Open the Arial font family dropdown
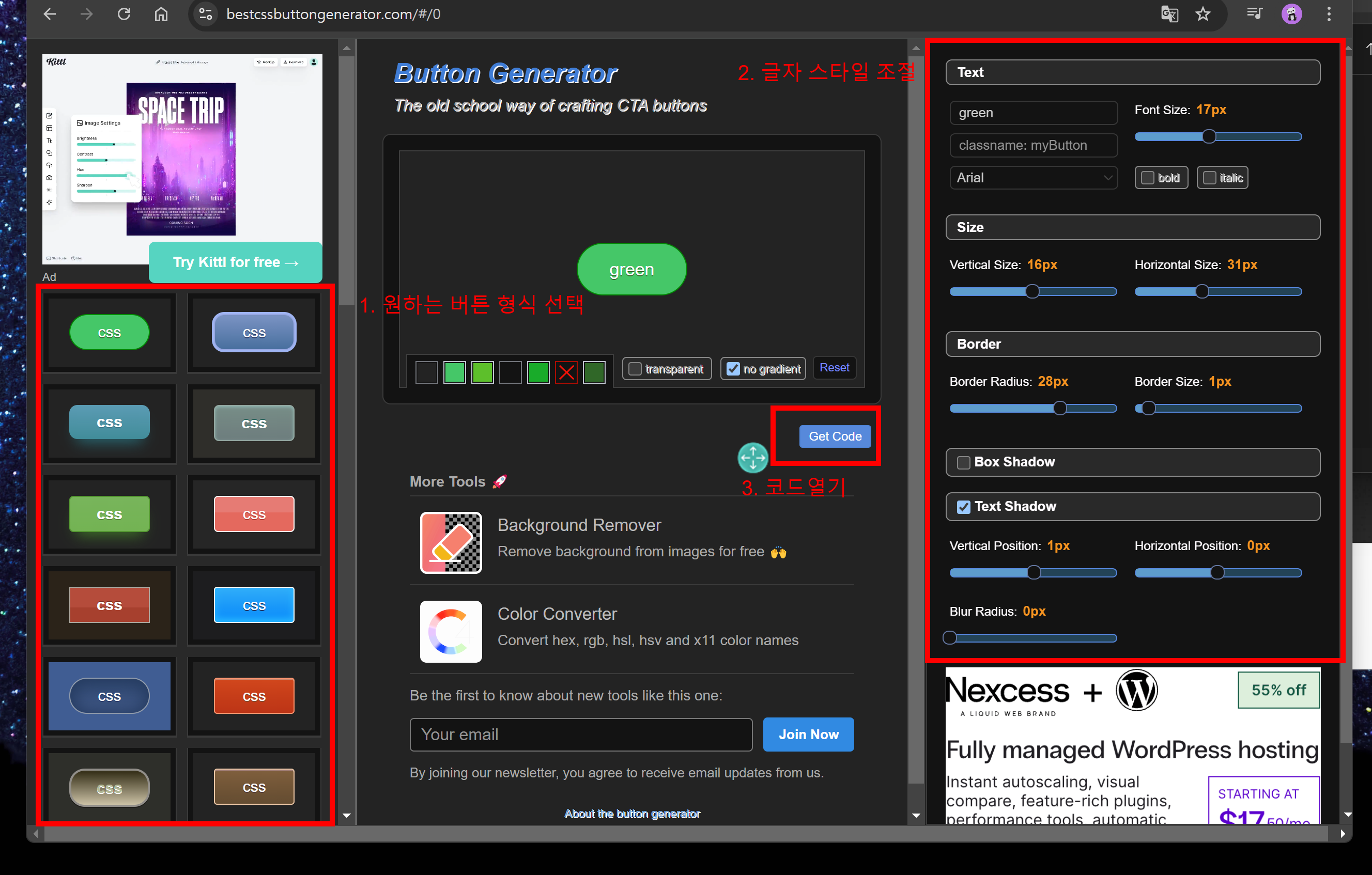The width and height of the screenshot is (1372, 875). tap(1033, 178)
